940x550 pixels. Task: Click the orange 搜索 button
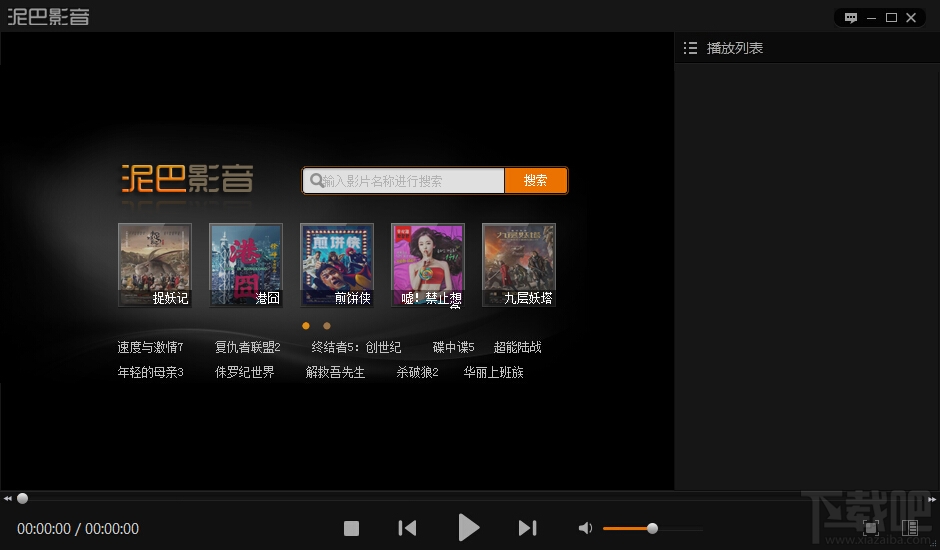[536, 181]
